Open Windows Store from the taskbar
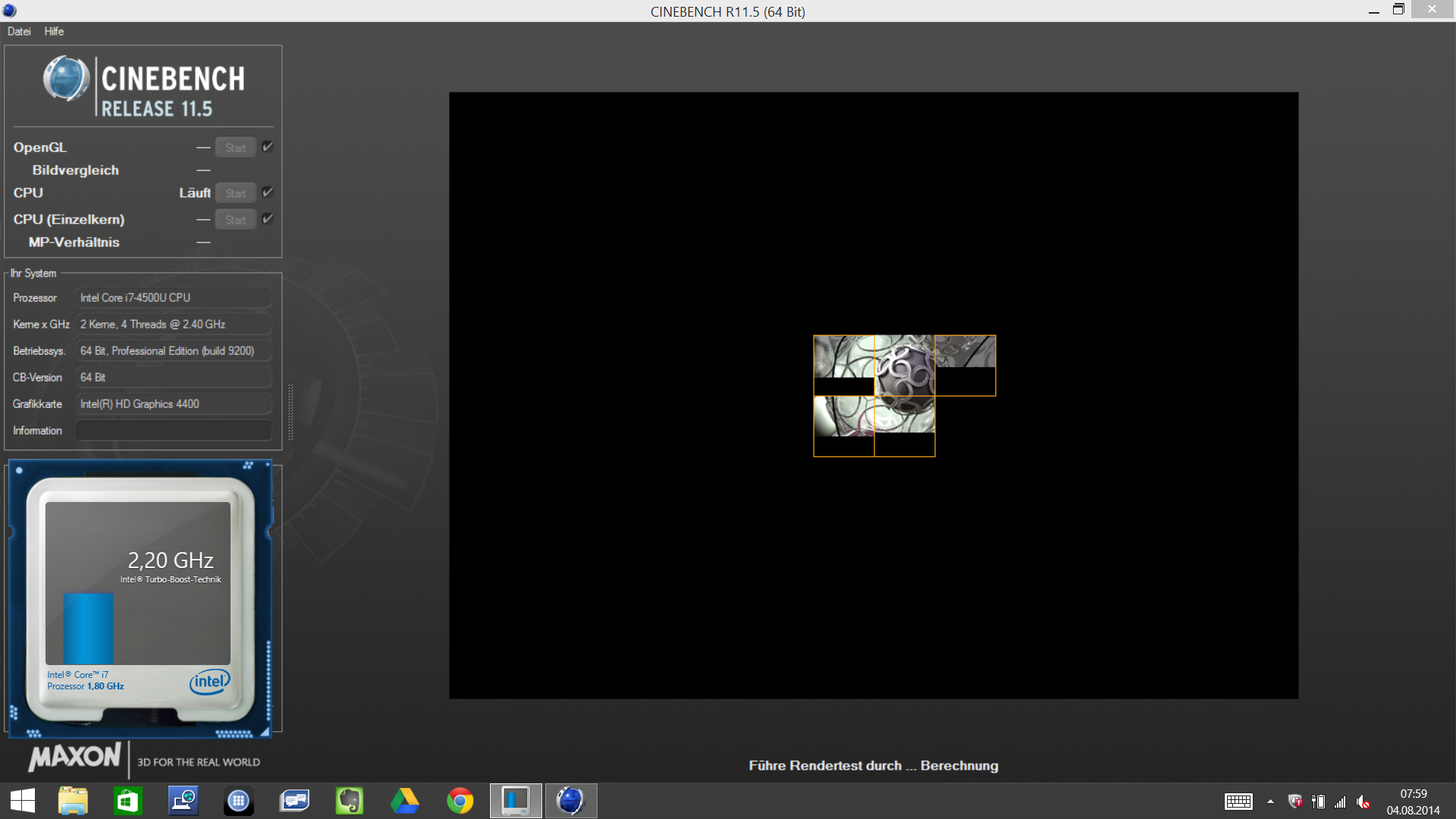The image size is (1456, 819). pyautogui.click(x=127, y=801)
